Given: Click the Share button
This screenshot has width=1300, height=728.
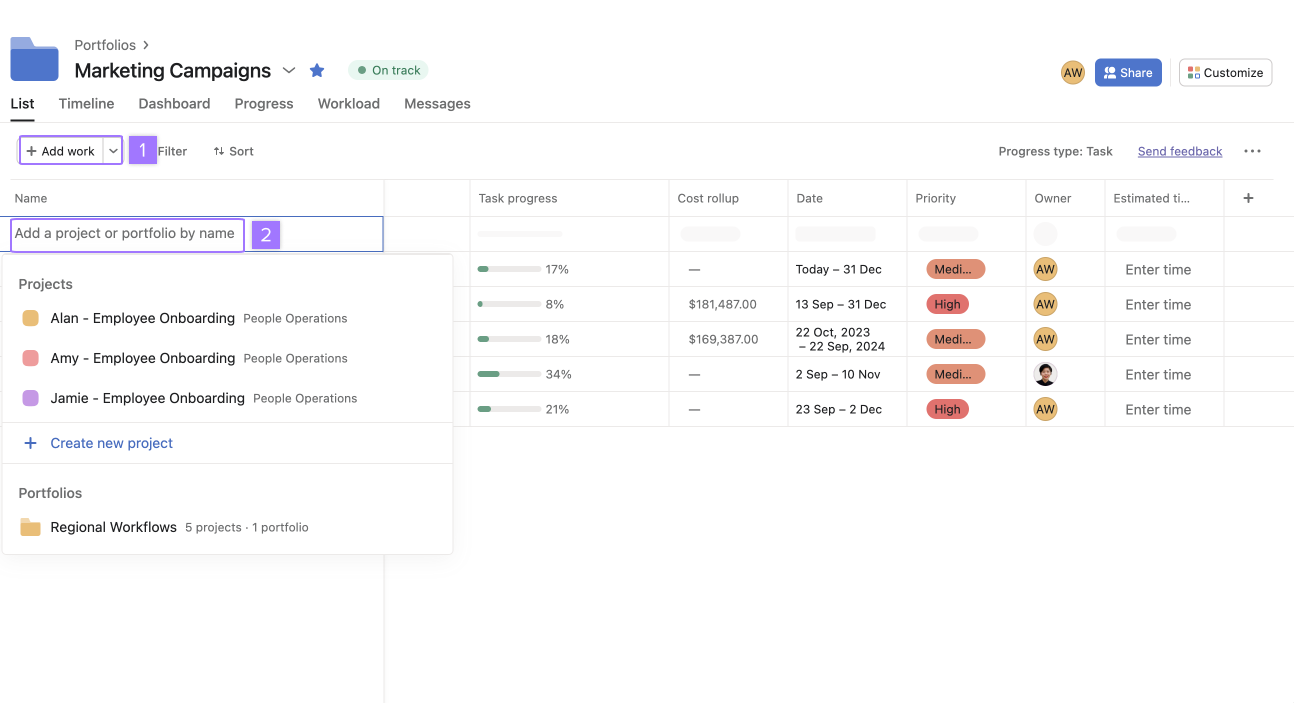Looking at the screenshot, I should [x=1127, y=73].
